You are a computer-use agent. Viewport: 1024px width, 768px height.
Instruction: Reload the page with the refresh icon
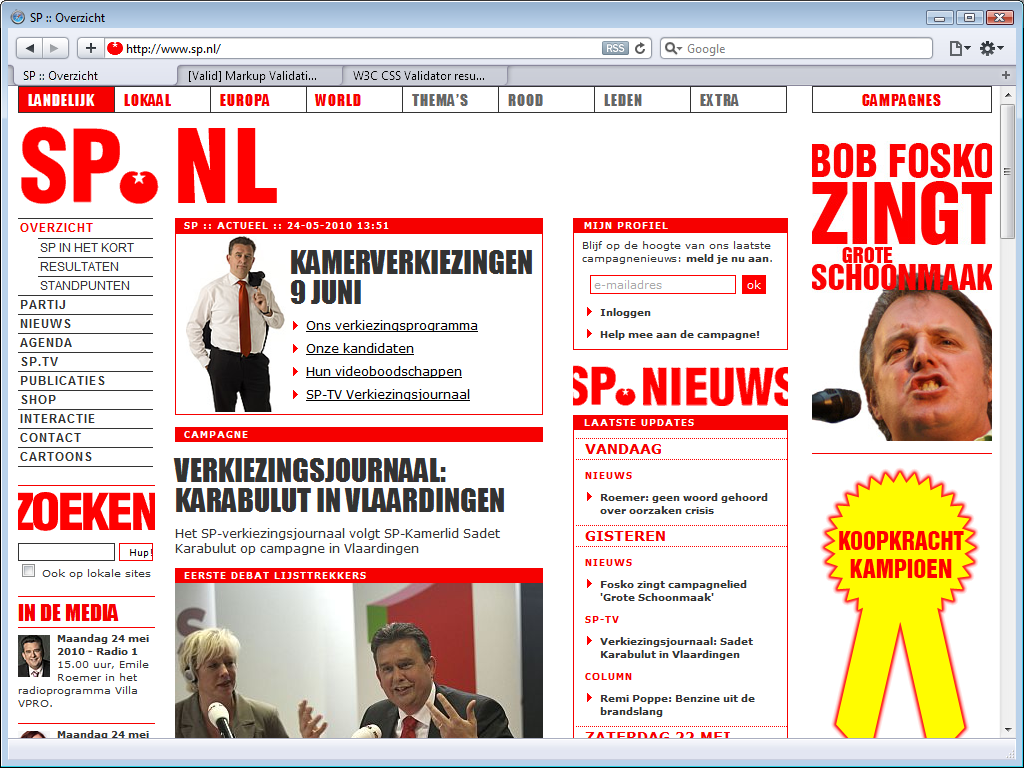click(640, 48)
